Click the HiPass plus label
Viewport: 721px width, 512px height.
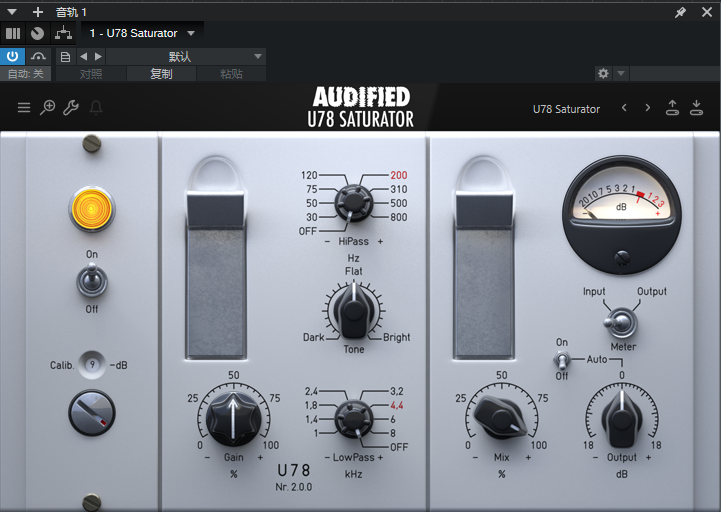380,242
